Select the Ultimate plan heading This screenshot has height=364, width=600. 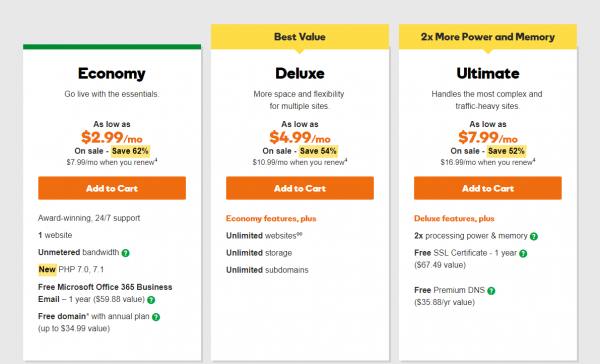click(488, 73)
